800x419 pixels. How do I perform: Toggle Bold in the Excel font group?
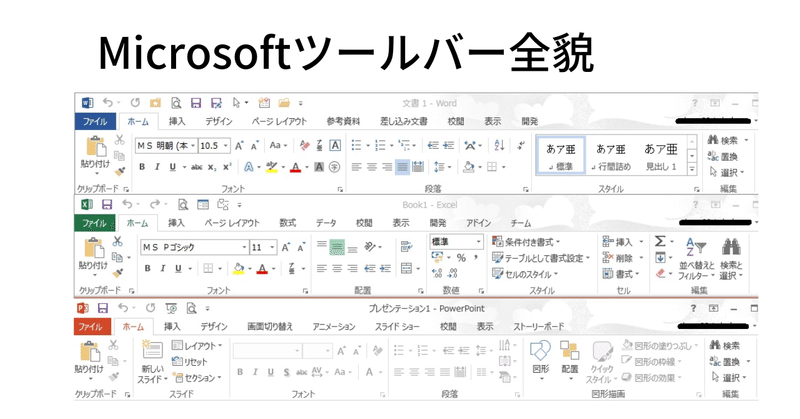[147, 268]
